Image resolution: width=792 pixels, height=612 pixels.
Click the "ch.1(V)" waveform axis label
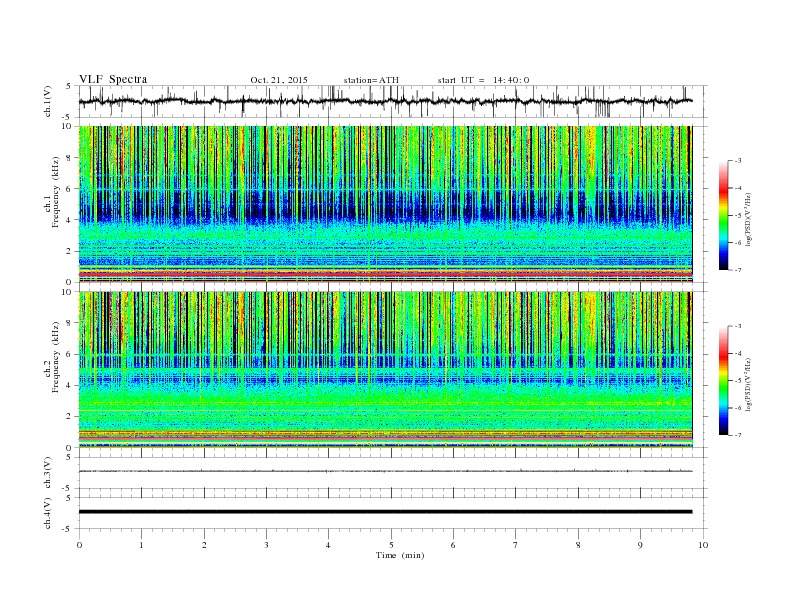47,101
